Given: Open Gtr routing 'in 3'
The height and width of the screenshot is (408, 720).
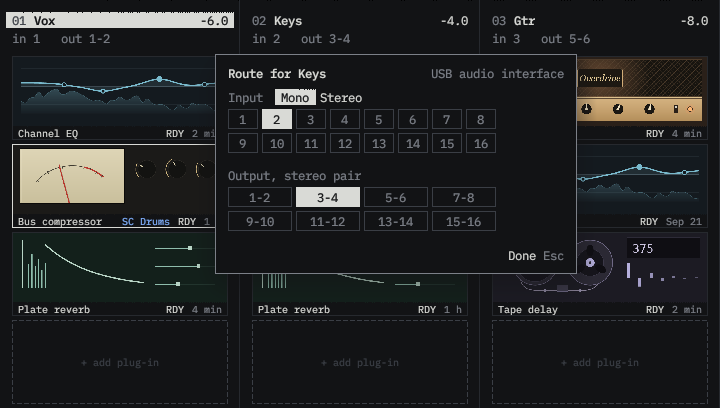Looking at the screenshot, I should pos(506,39).
